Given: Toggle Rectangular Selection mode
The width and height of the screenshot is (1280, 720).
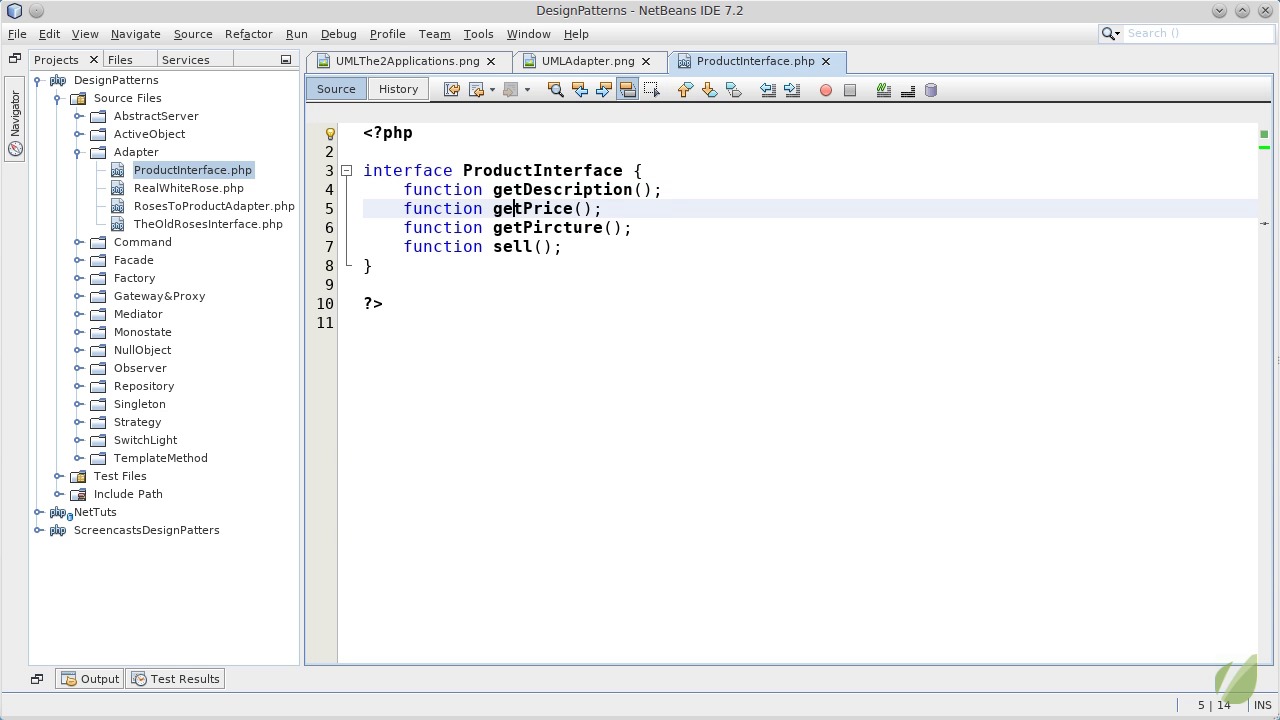Looking at the screenshot, I should pos(652,90).
